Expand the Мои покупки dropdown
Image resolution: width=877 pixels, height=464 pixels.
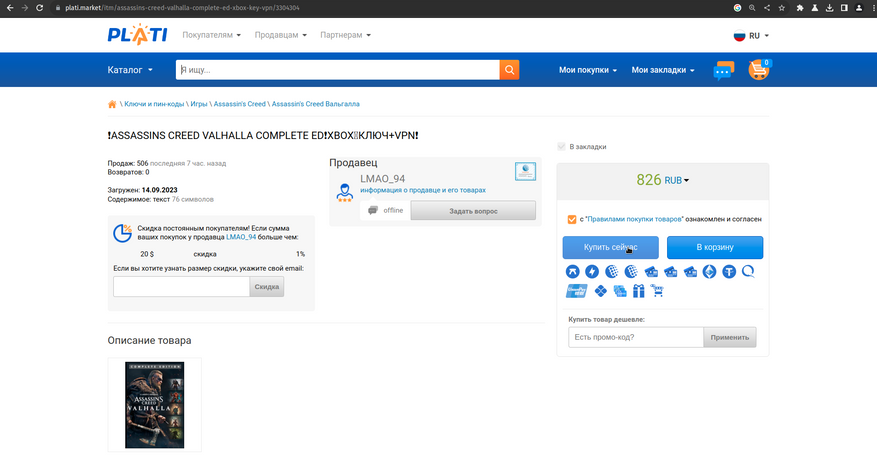pos(588,70)
